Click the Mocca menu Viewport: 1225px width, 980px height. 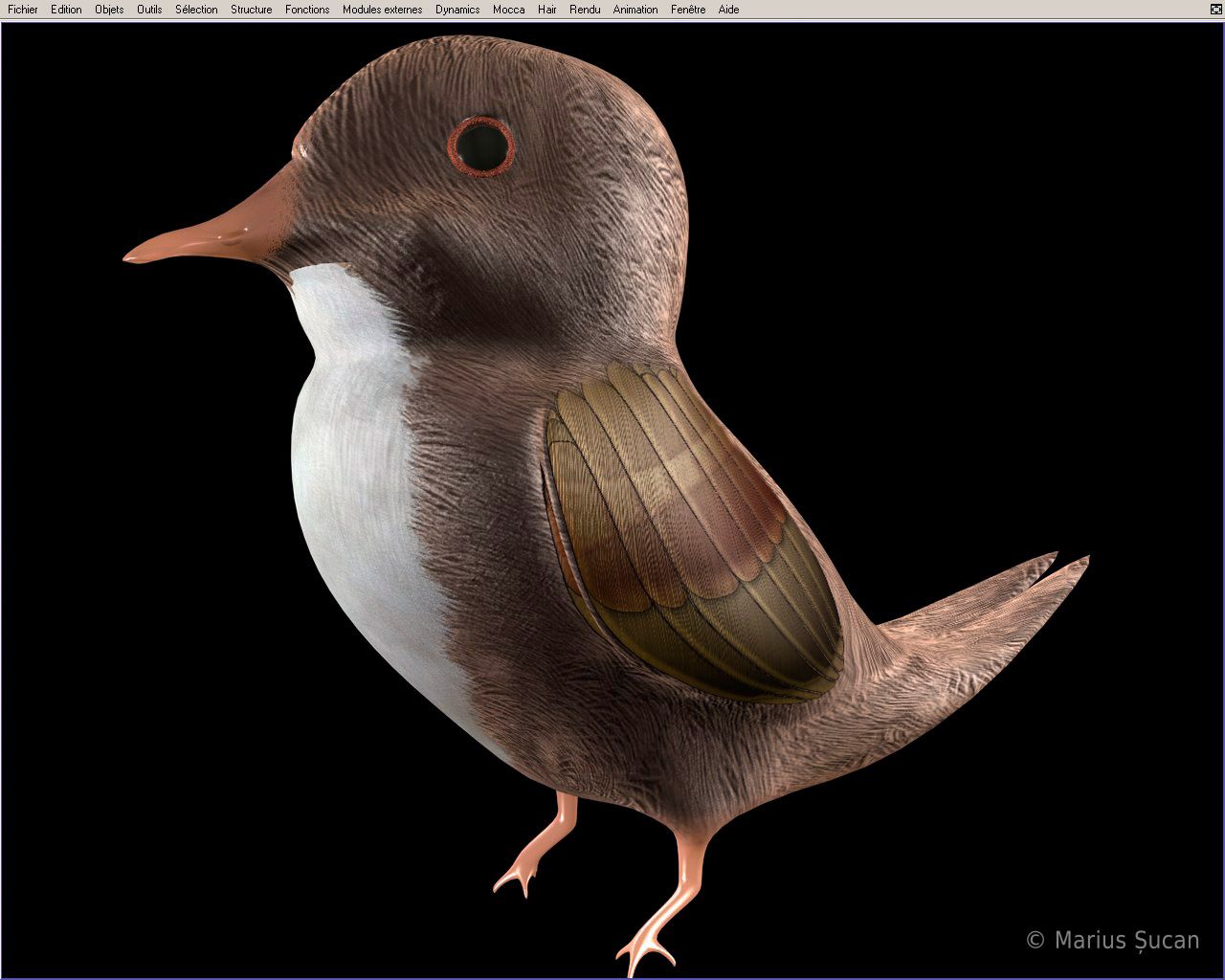click(508, 10)
